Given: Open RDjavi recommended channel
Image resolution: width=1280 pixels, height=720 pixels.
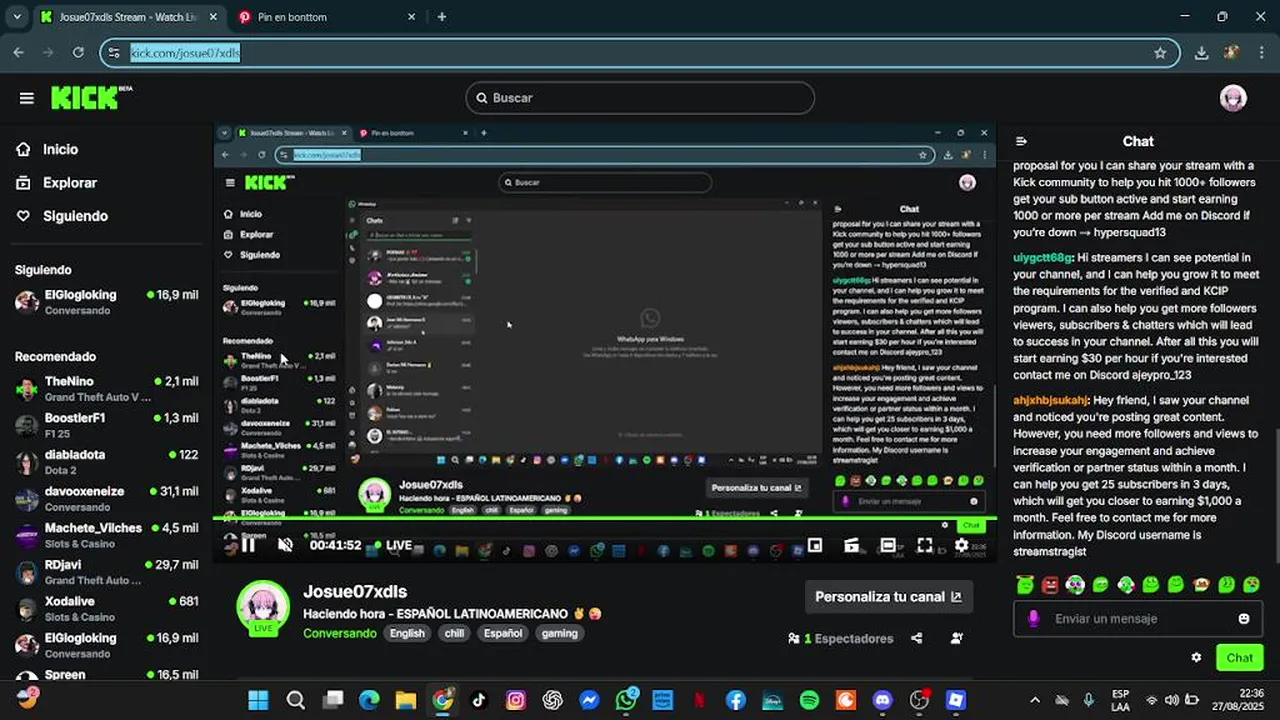Looking at the screenshot, I should pyautogui.click(x=106, y=572).
